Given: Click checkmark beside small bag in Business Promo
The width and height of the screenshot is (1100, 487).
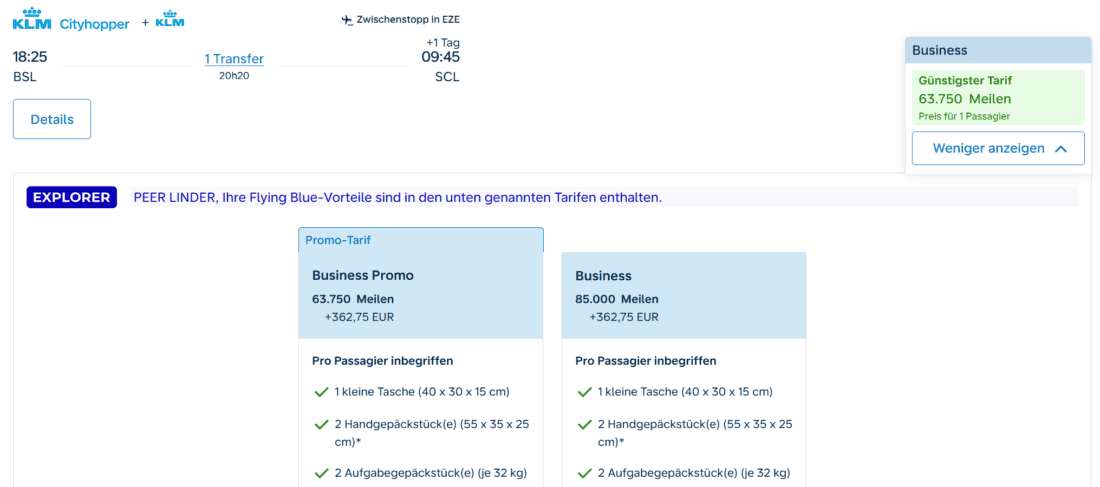Looking at the screenshot, I should [x=321, y=392].
